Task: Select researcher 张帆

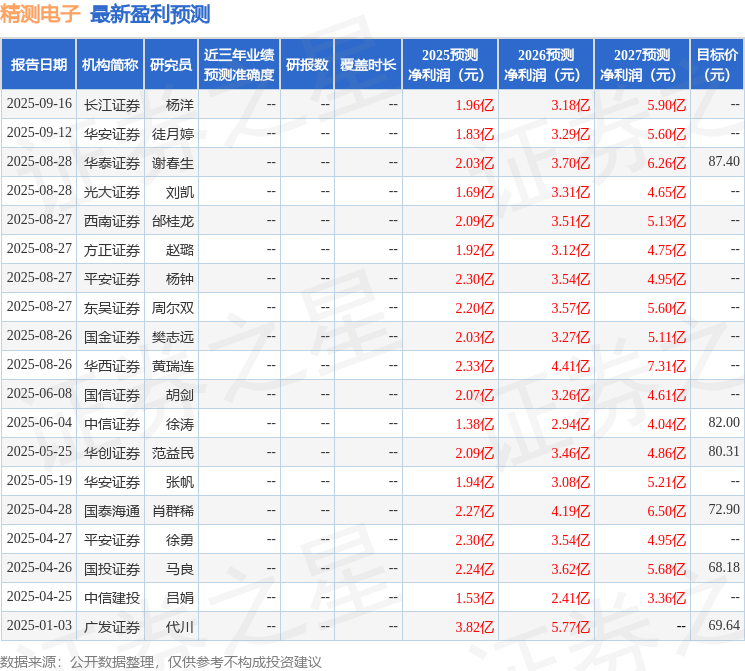Action: (180, 482)
